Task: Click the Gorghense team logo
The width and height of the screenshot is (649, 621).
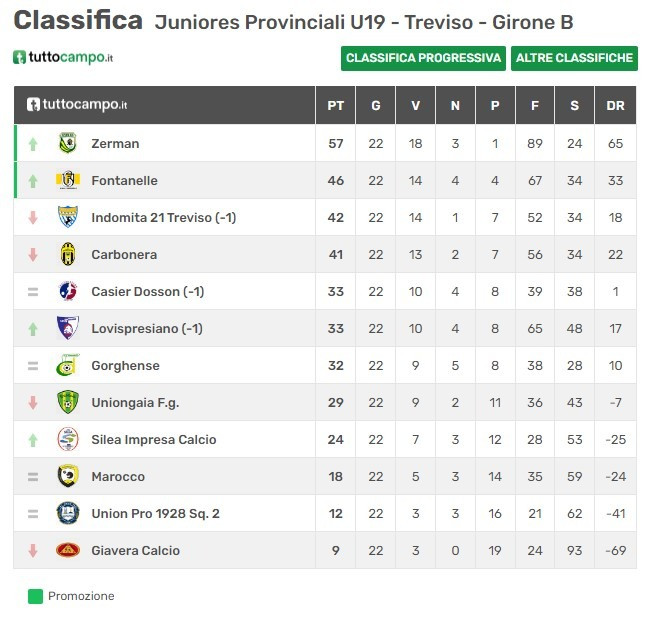Action: (x=67, y=365)
